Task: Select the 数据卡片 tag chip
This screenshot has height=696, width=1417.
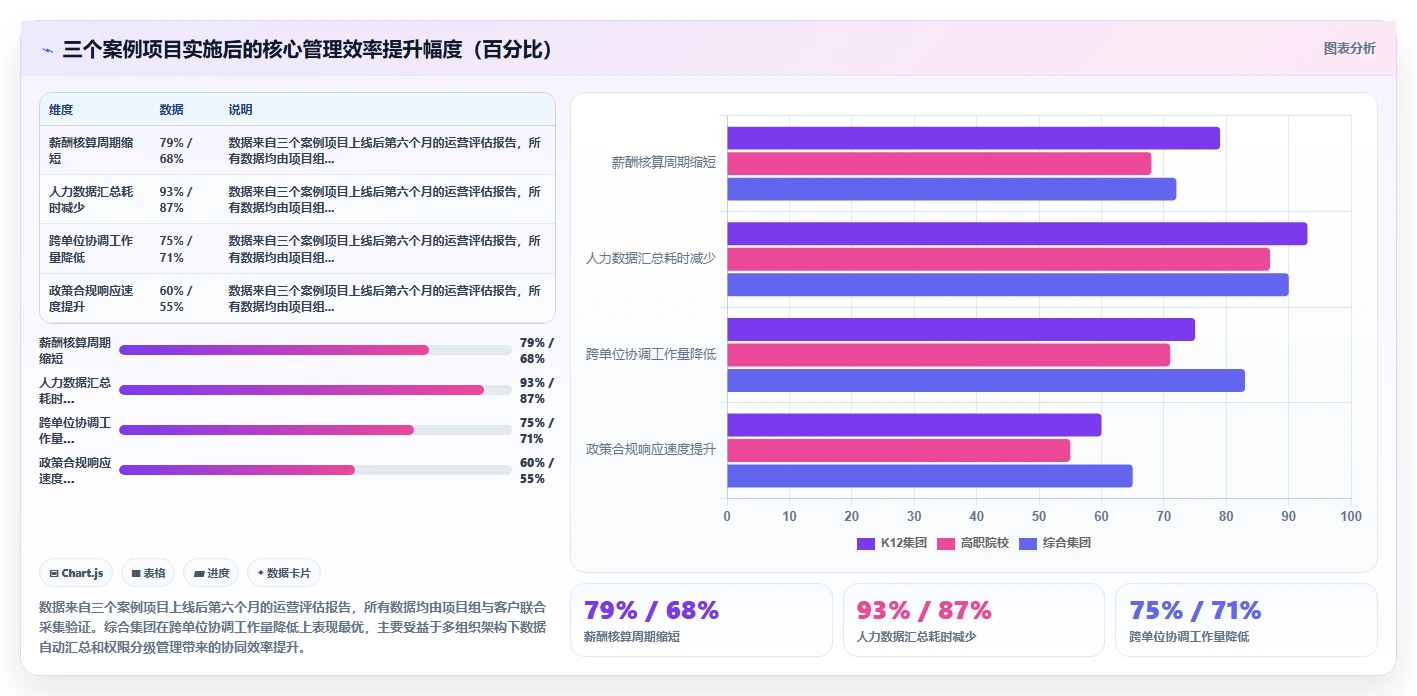Action: coord(284,573)
